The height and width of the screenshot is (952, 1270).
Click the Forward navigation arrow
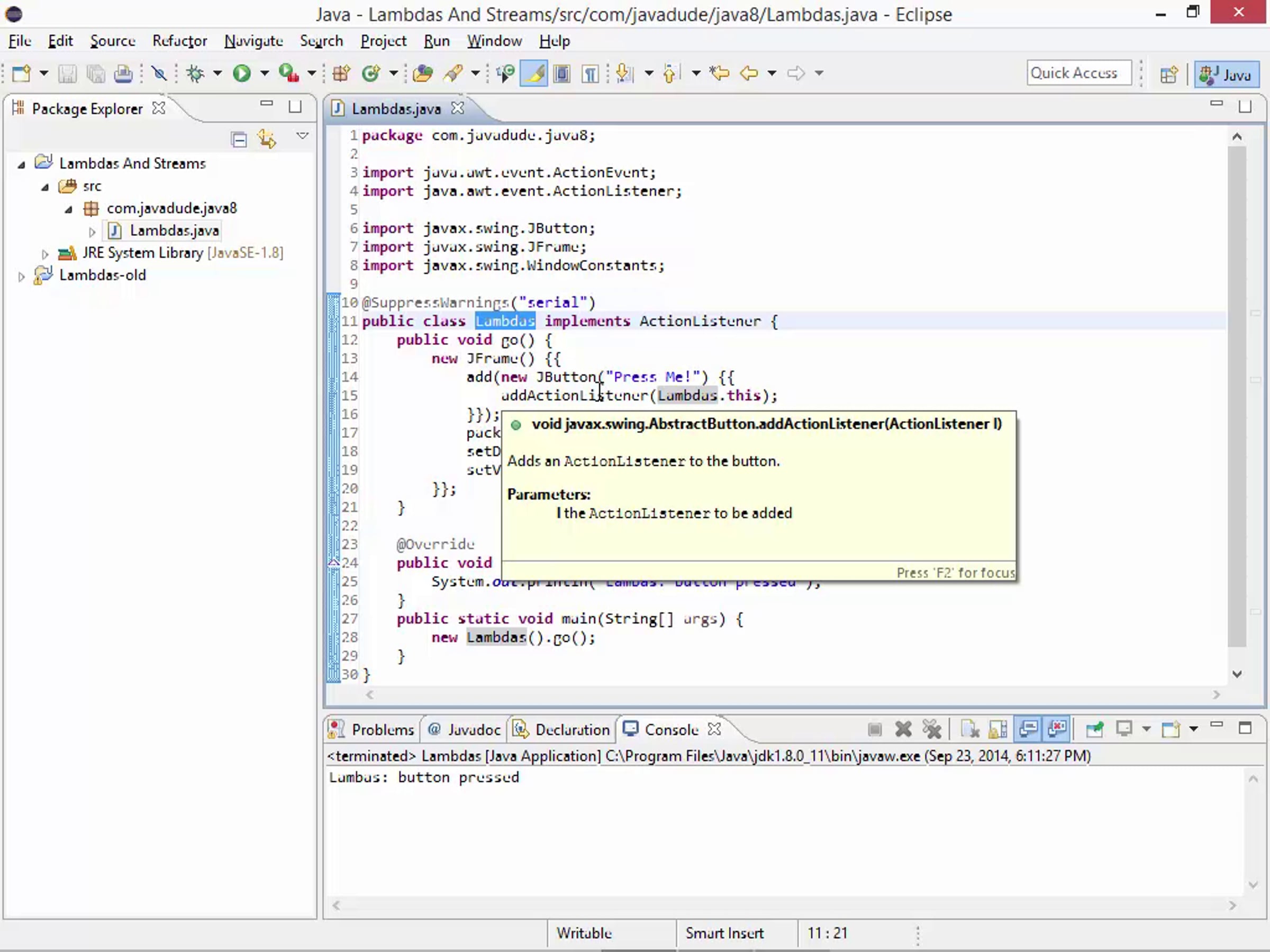pos(796,74)
